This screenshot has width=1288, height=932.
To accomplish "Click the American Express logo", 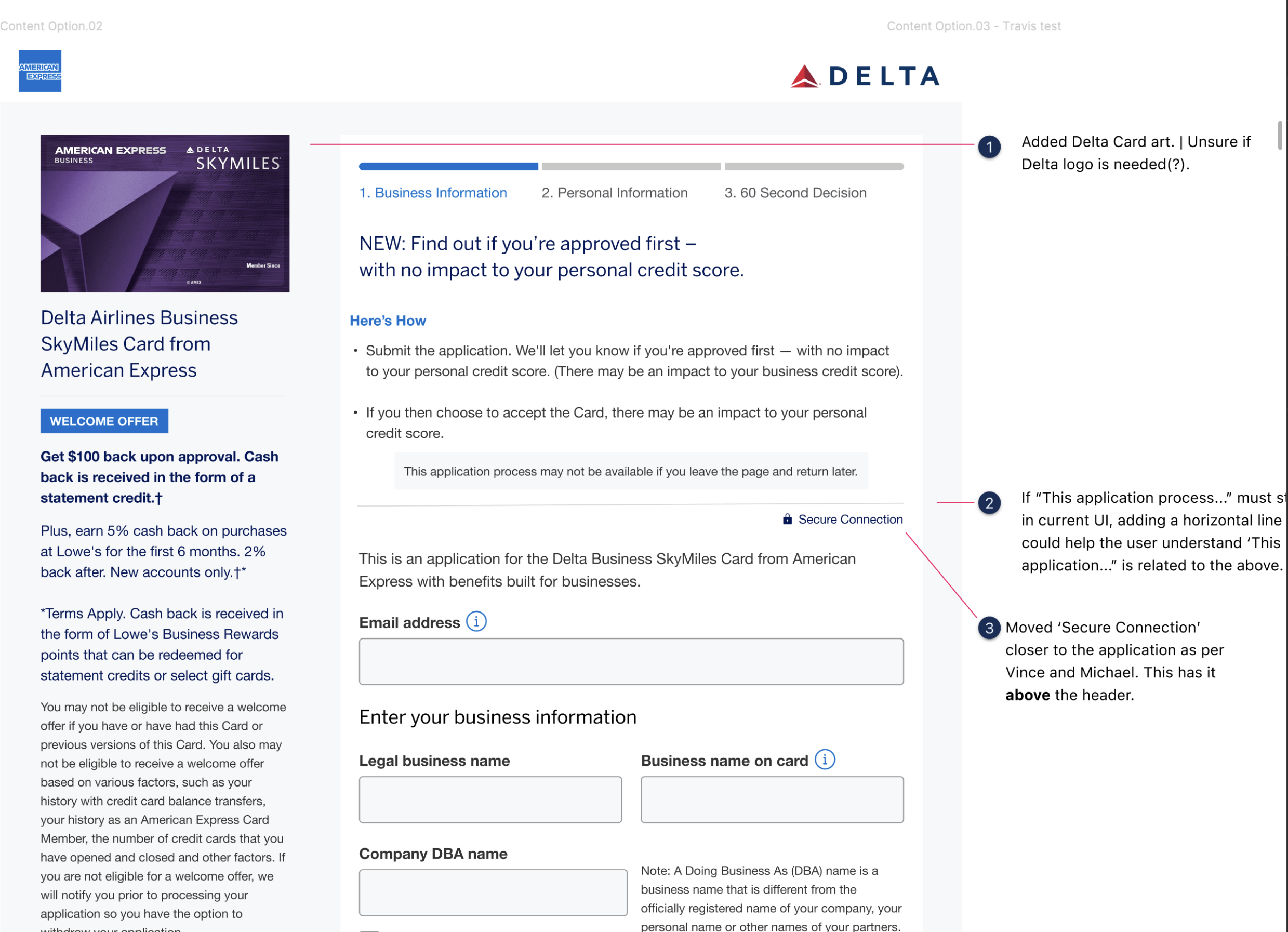I will tap(40, 71).
